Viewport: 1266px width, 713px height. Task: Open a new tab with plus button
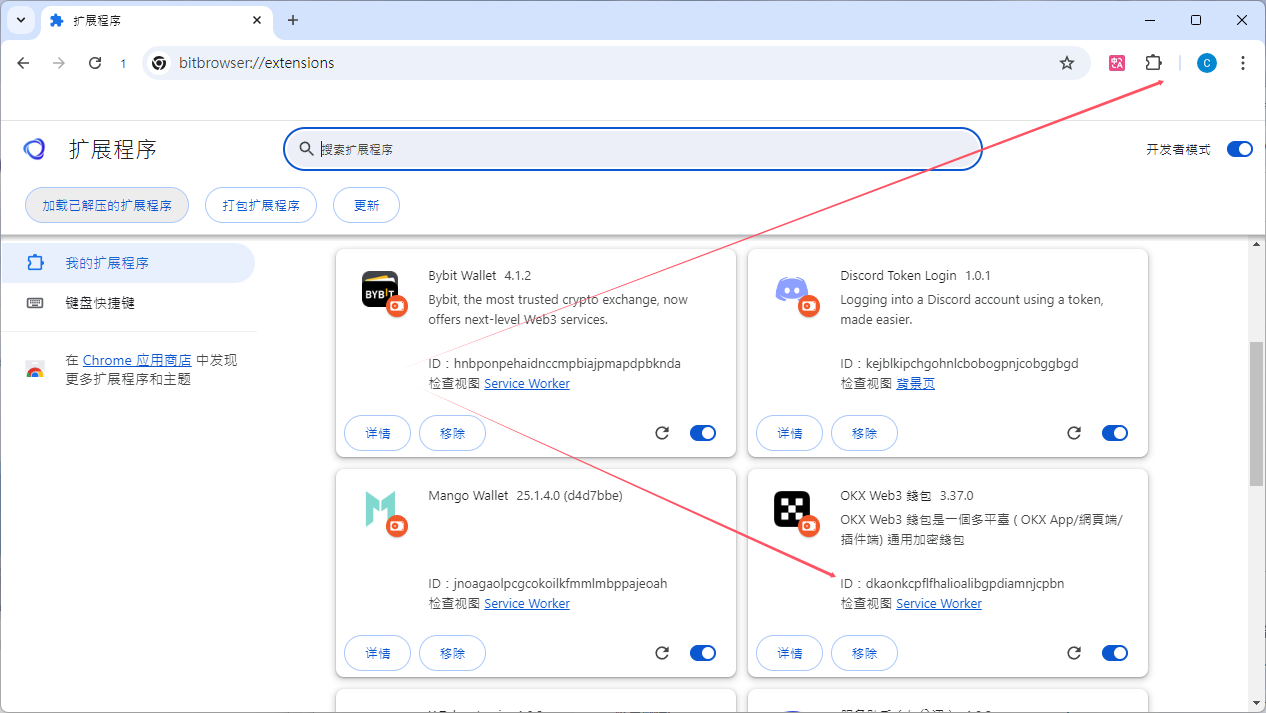tap(293, 20)
